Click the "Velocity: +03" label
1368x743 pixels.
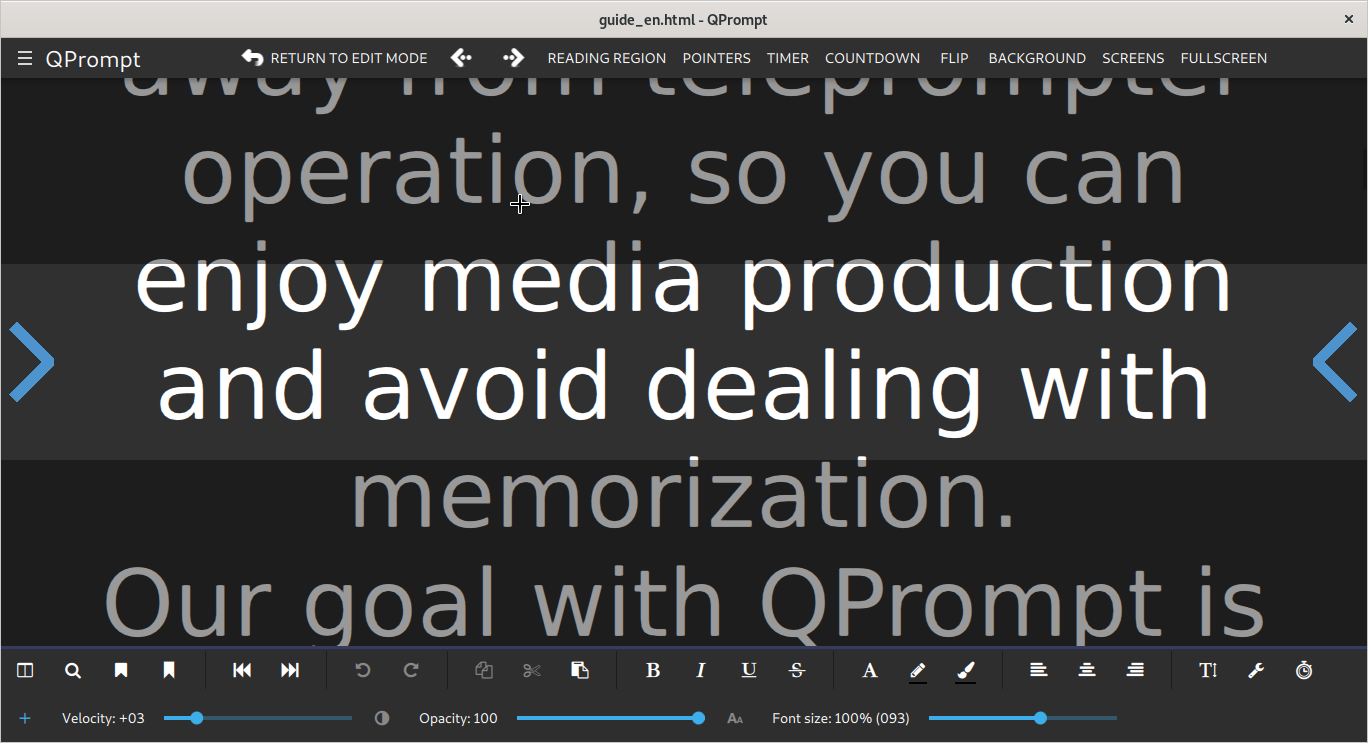[103, 718]
